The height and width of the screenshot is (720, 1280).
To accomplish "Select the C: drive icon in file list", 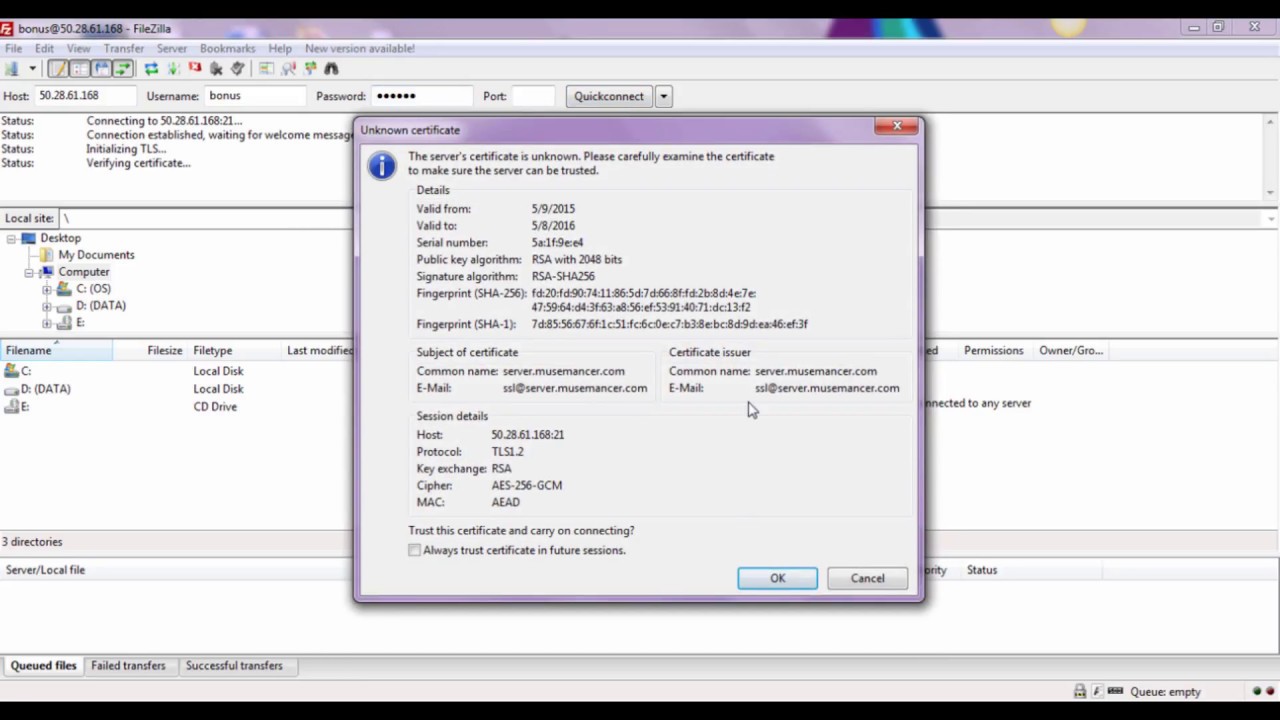I will (x=11, y=371).
